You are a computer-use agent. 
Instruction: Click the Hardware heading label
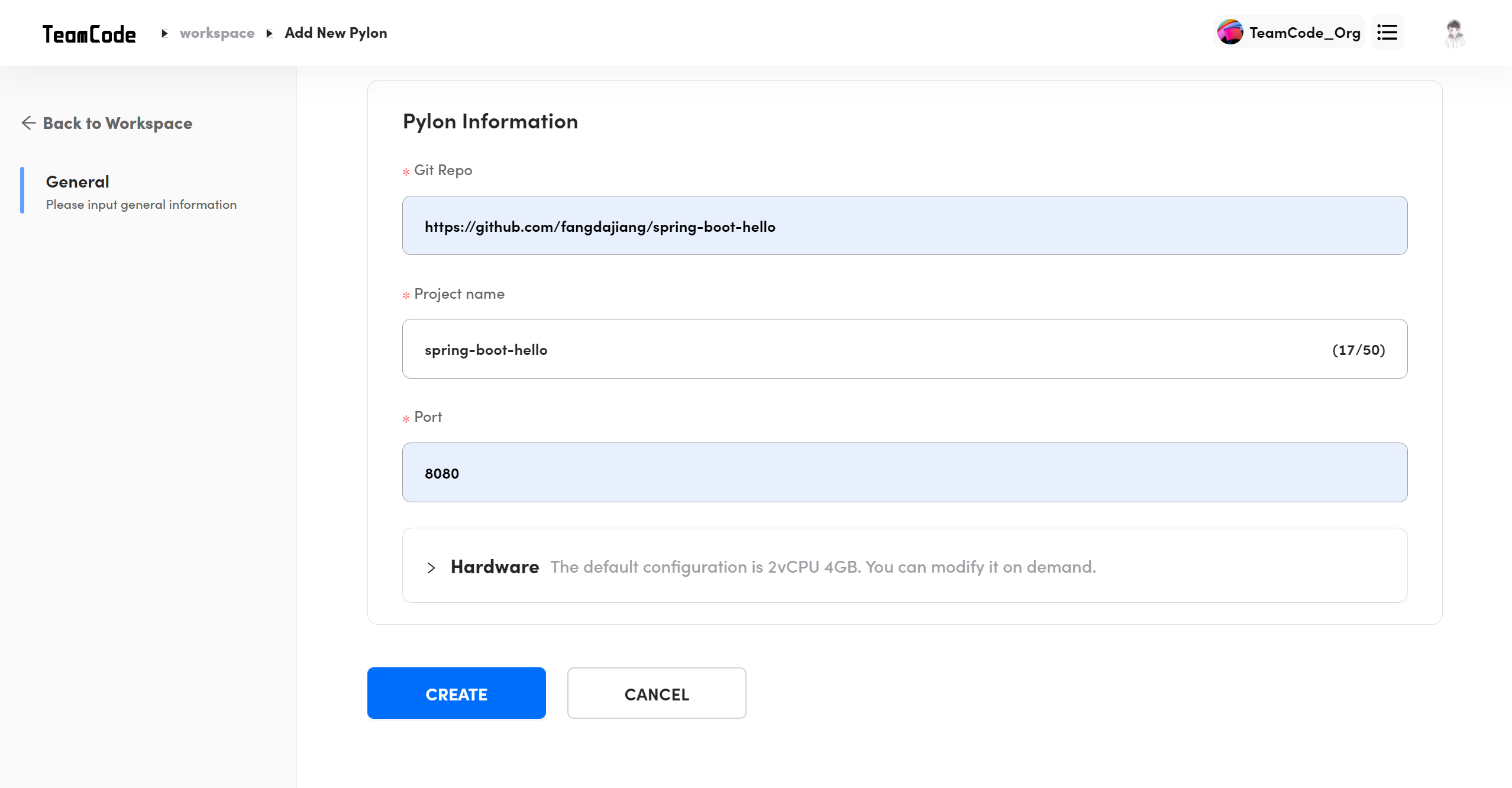point(495,567)
